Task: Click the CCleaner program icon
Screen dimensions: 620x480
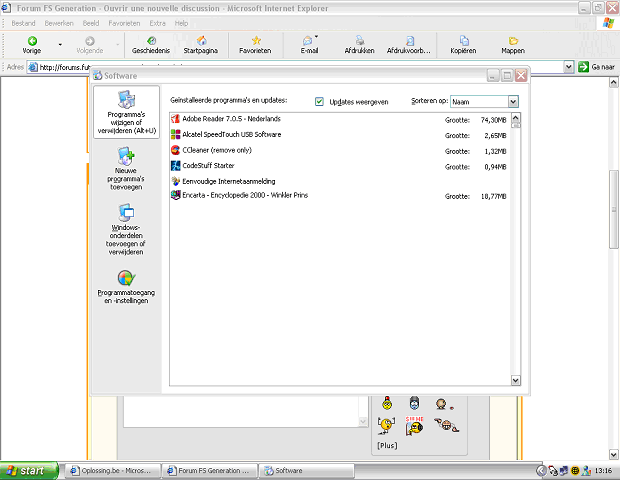Action: [x=176, y=150]
